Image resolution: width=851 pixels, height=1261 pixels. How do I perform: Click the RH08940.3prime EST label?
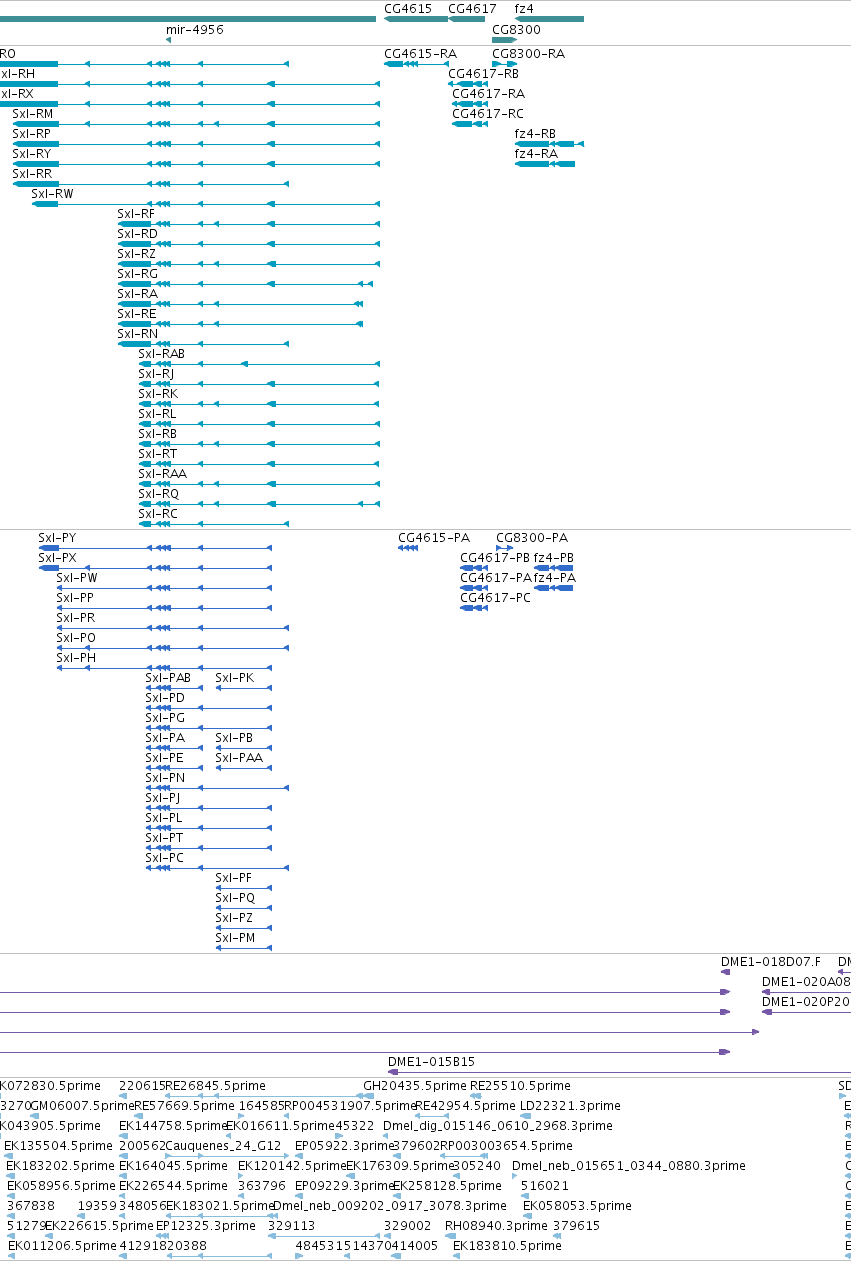click(495, 1226)
